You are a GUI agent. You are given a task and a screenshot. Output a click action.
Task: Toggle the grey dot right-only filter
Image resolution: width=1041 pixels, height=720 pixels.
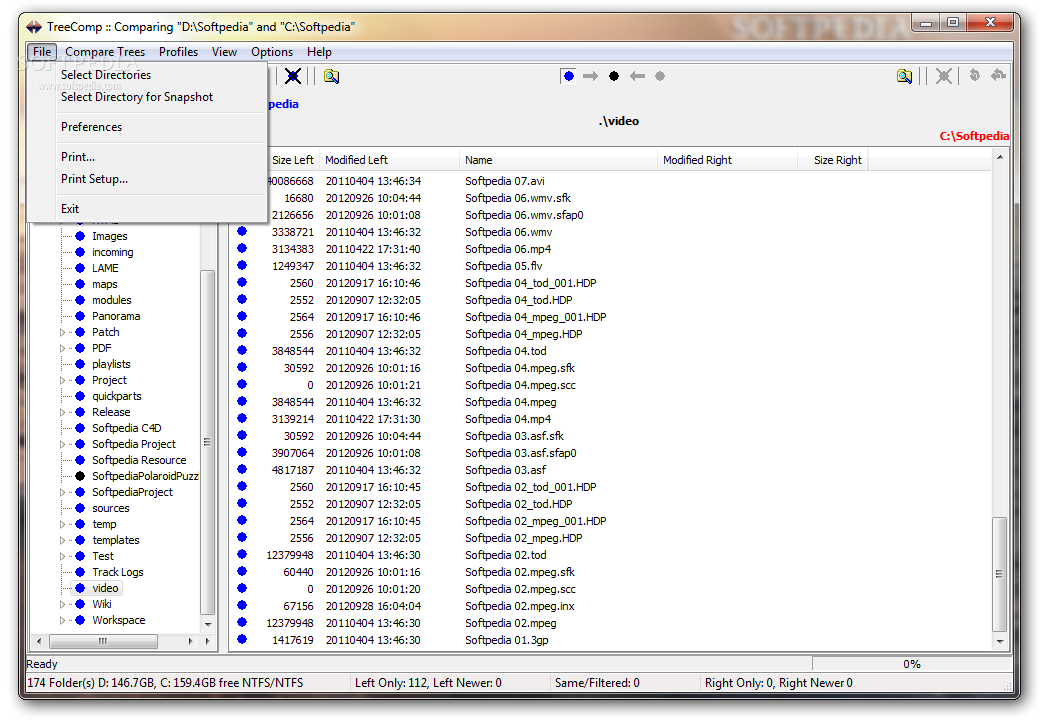tap(660, 76)
